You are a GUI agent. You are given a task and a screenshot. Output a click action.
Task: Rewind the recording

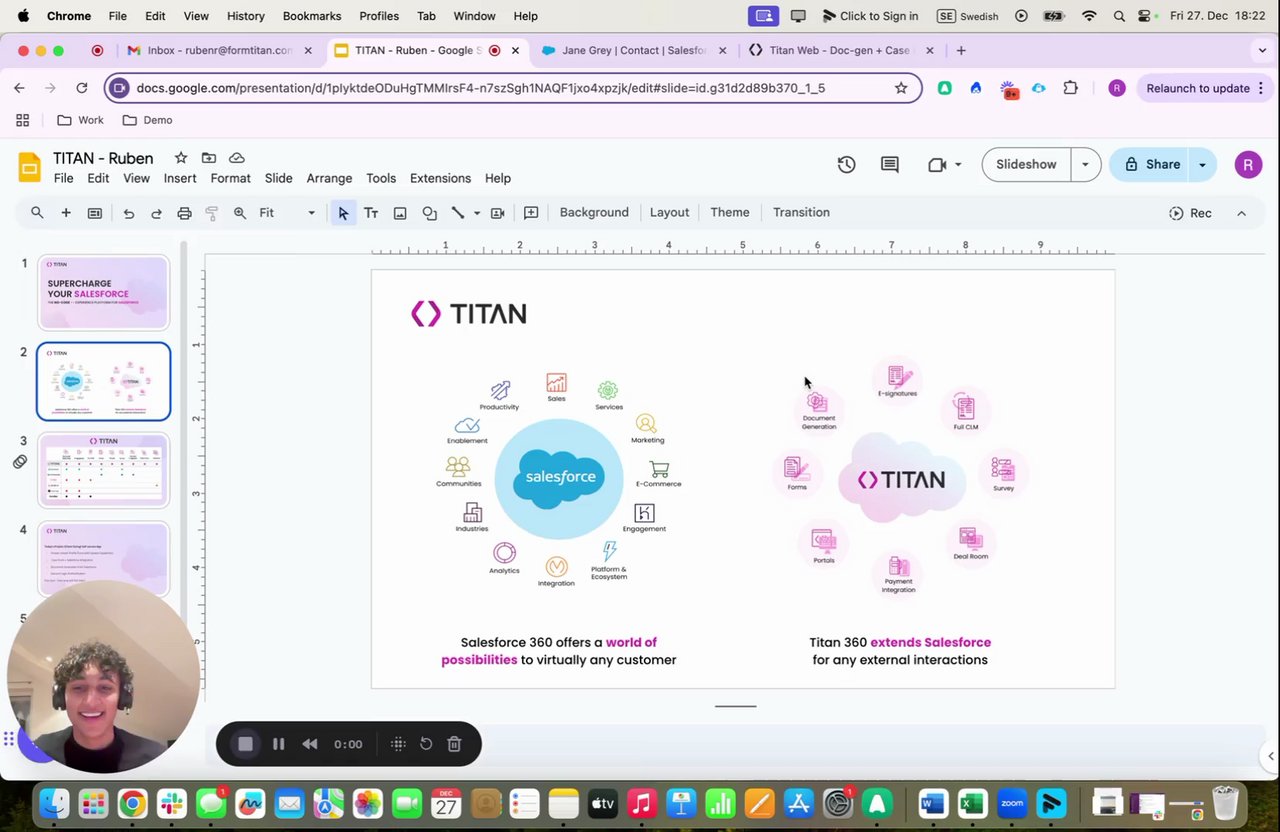(310, 744)
